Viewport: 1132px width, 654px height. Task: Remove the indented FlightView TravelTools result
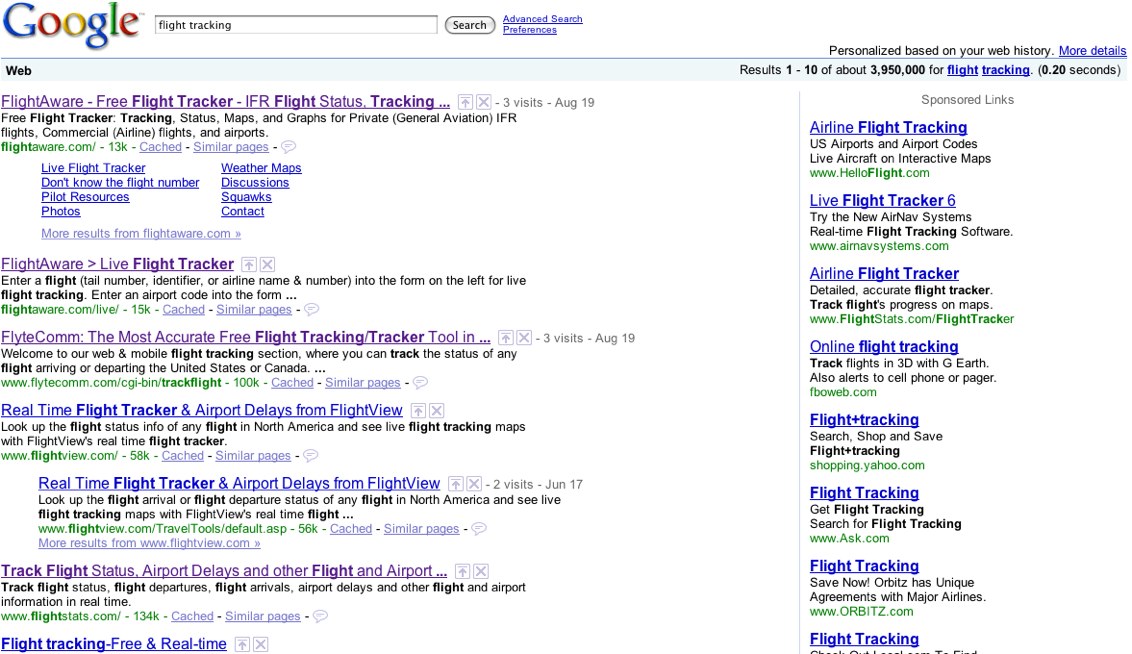click(474, 484)
